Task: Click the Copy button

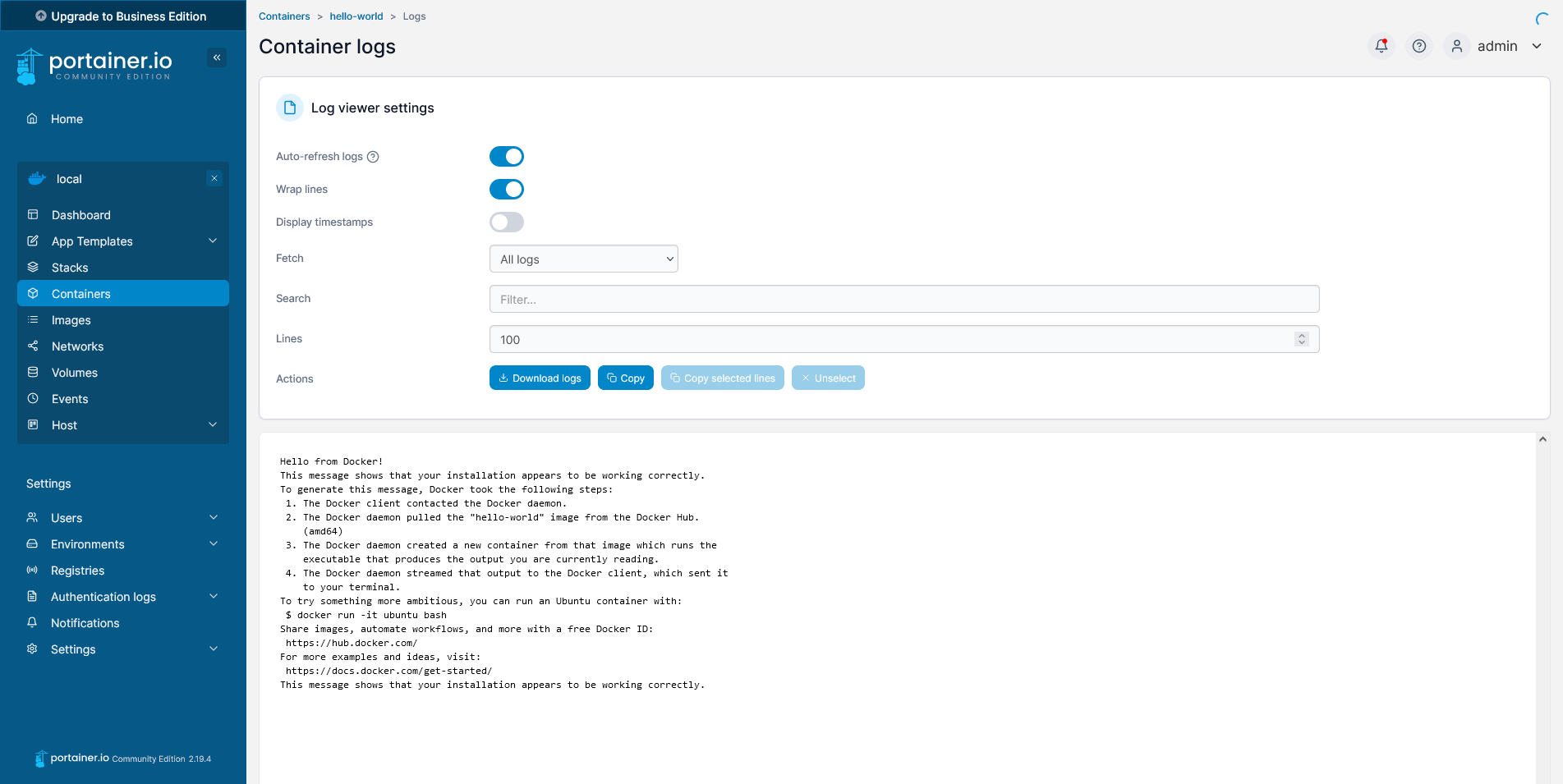Action: (626, 378)
